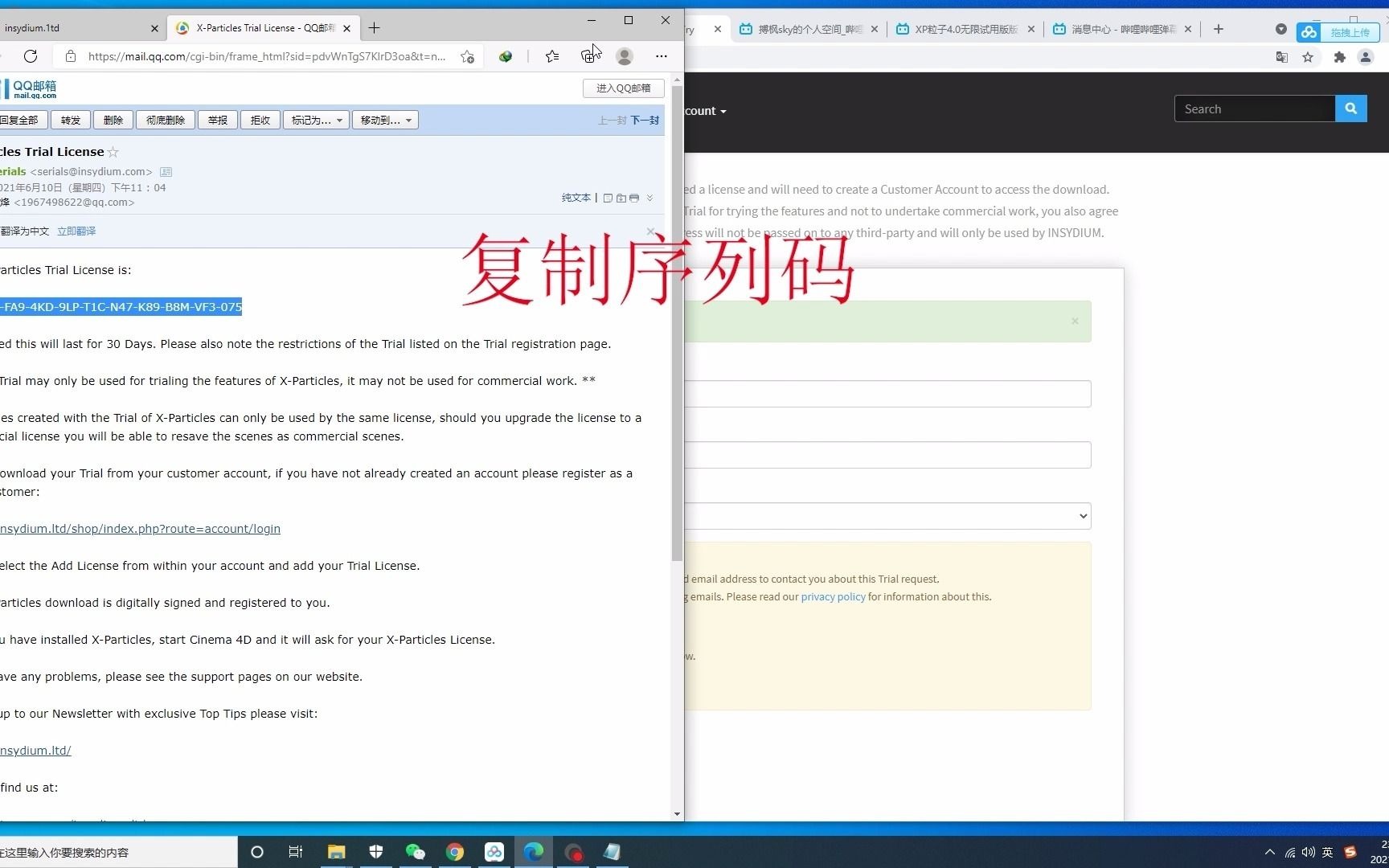
Task: Open insydium.ltd/ newsletter link
Action: (35, 751)
